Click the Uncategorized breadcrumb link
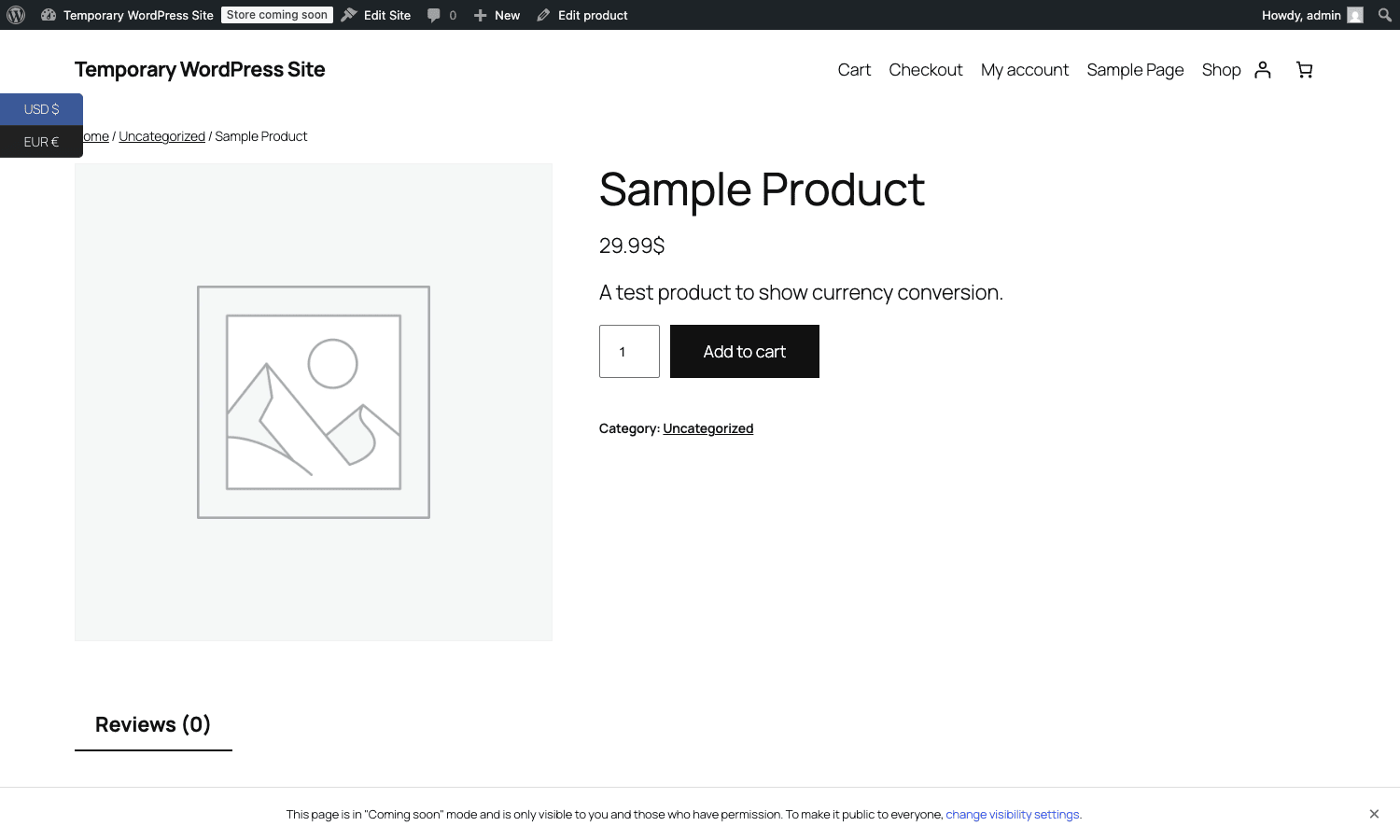Viewport: 1400px width, 840px height. 161,136
